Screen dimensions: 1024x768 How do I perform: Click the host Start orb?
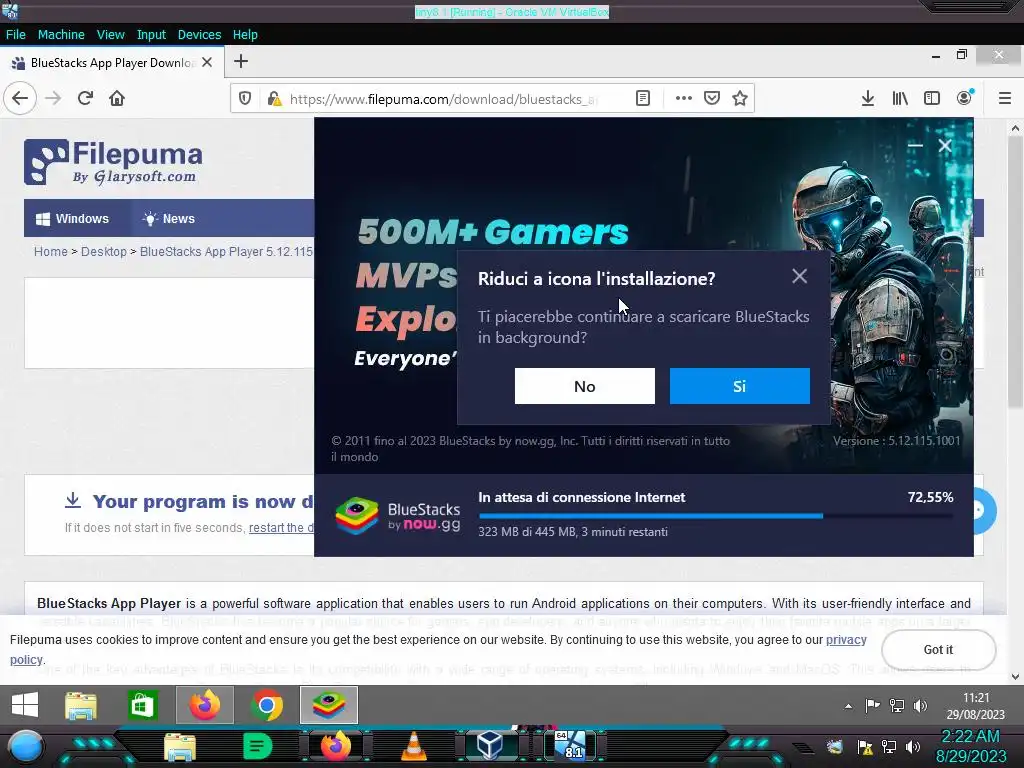point(25,746)
